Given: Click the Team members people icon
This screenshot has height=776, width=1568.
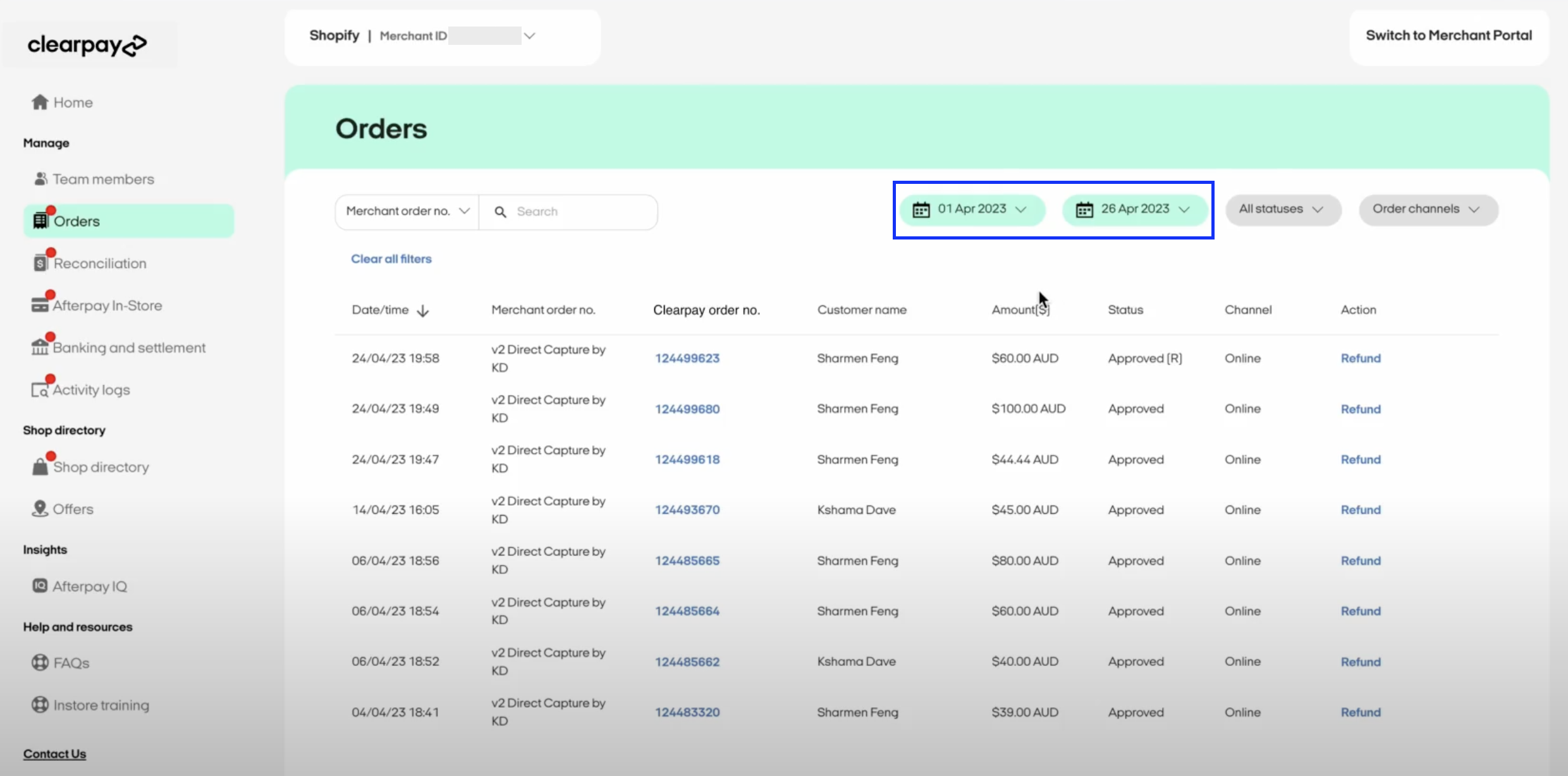Looking at the screenshot, I should tap(40, 179).
